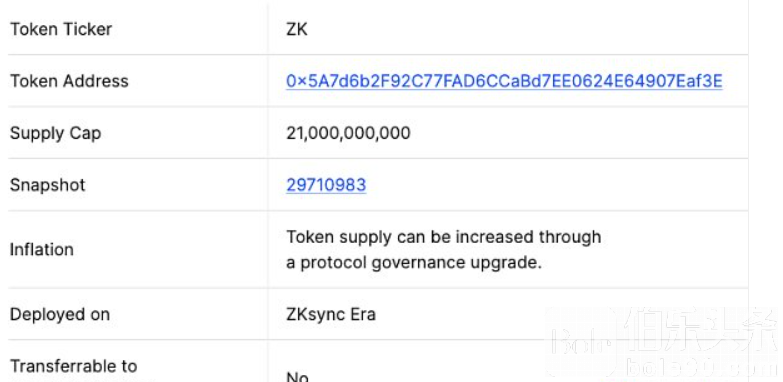Click the Snapshot row label

coord(47,185)
